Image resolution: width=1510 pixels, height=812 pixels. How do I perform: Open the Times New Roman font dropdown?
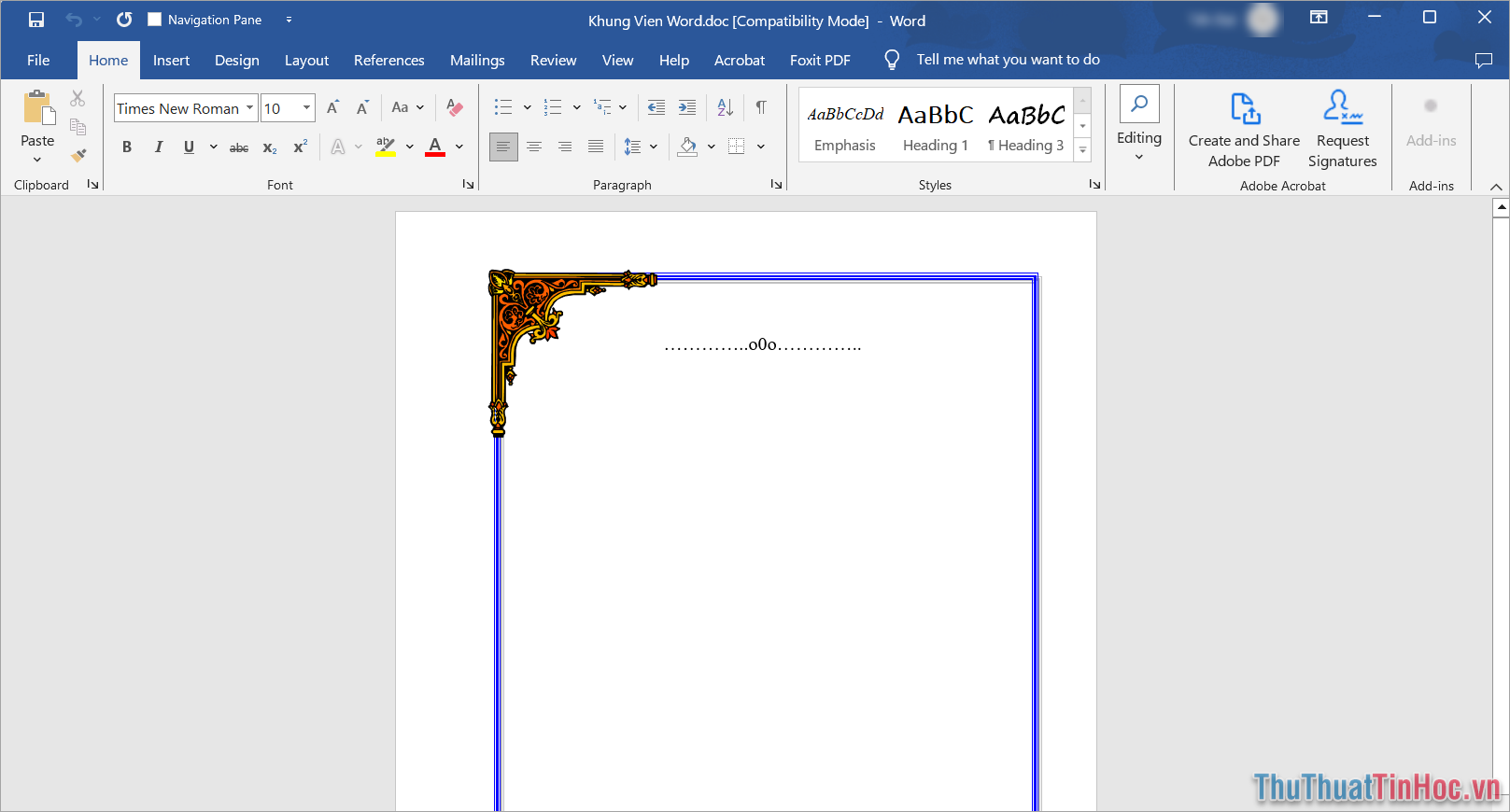click(249, 108)
